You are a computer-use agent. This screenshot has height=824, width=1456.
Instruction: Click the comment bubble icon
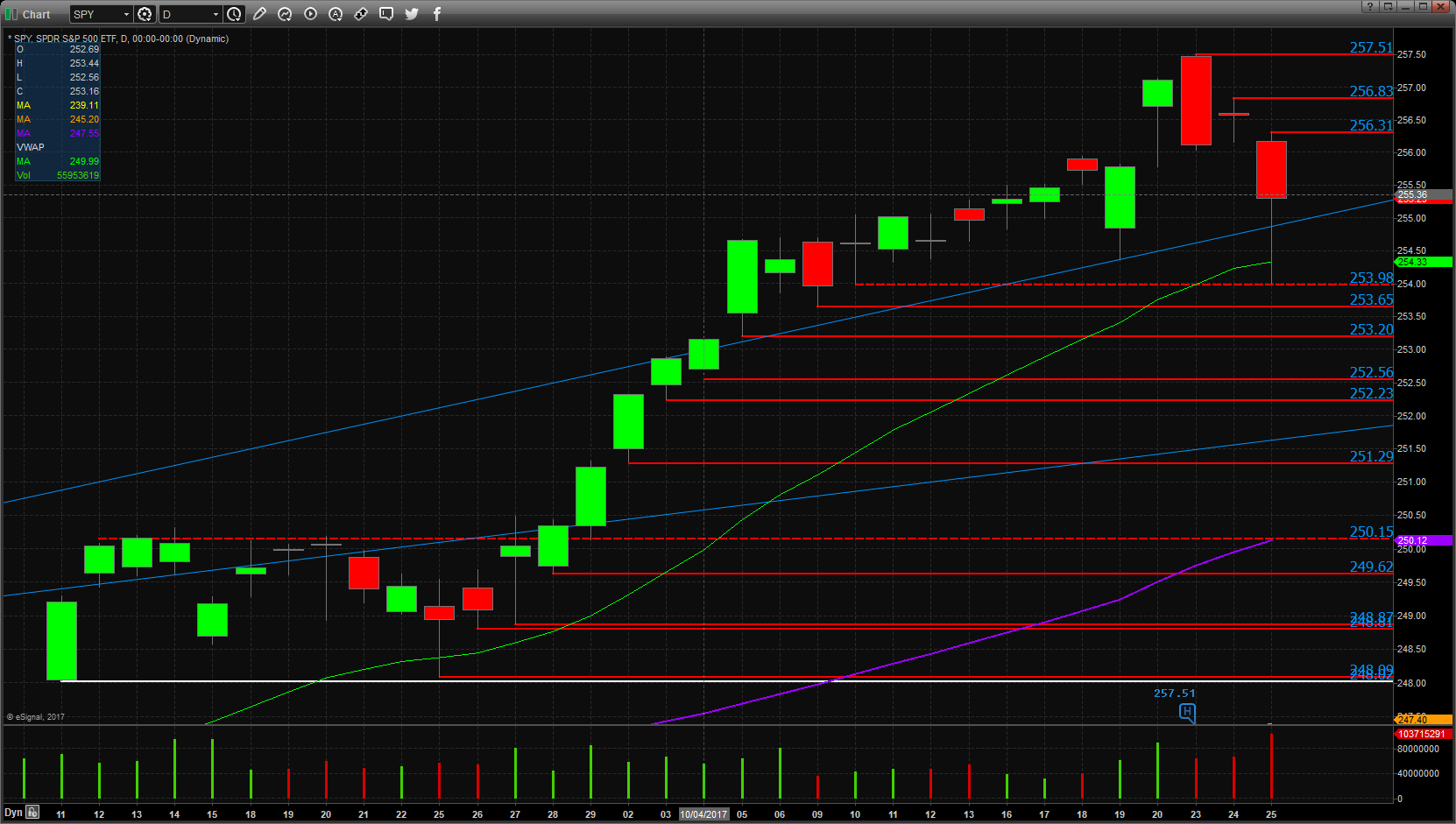pyautogui.click(x=386, y=14)
